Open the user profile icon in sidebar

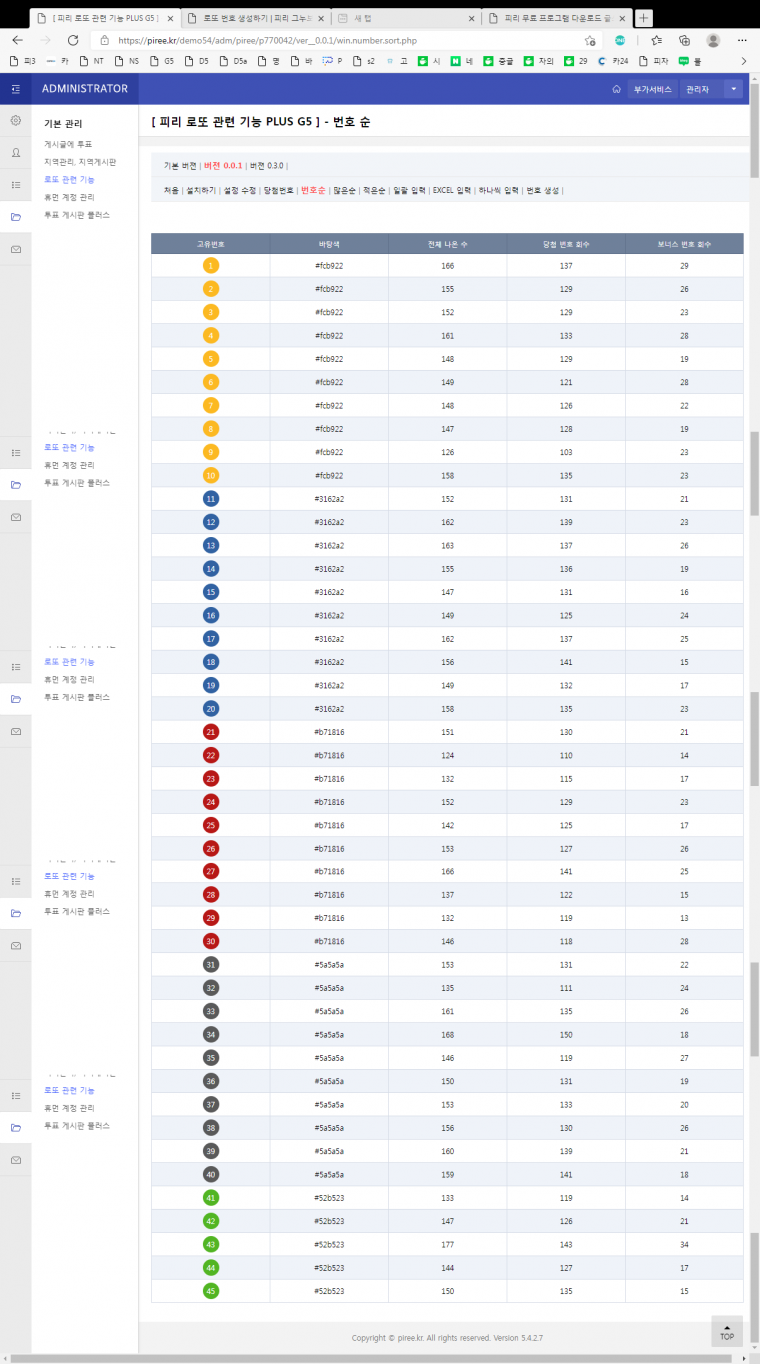15,153
